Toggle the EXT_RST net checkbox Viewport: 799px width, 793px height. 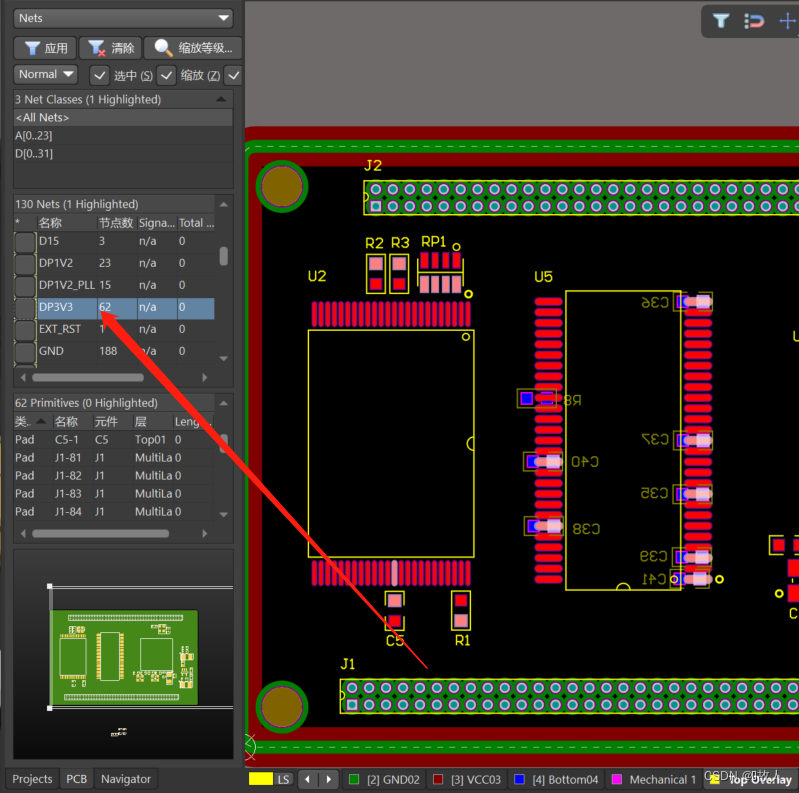[x=25, y=330]
